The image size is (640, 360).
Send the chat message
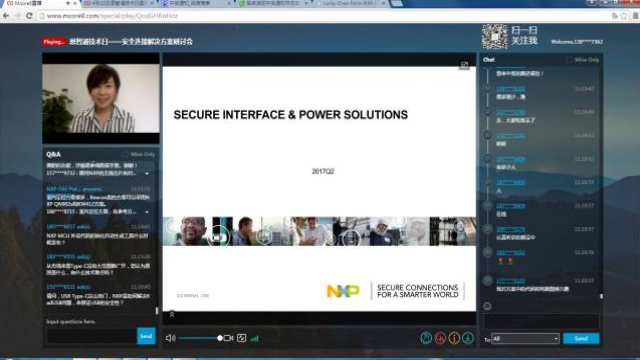(x=581, y=338)
